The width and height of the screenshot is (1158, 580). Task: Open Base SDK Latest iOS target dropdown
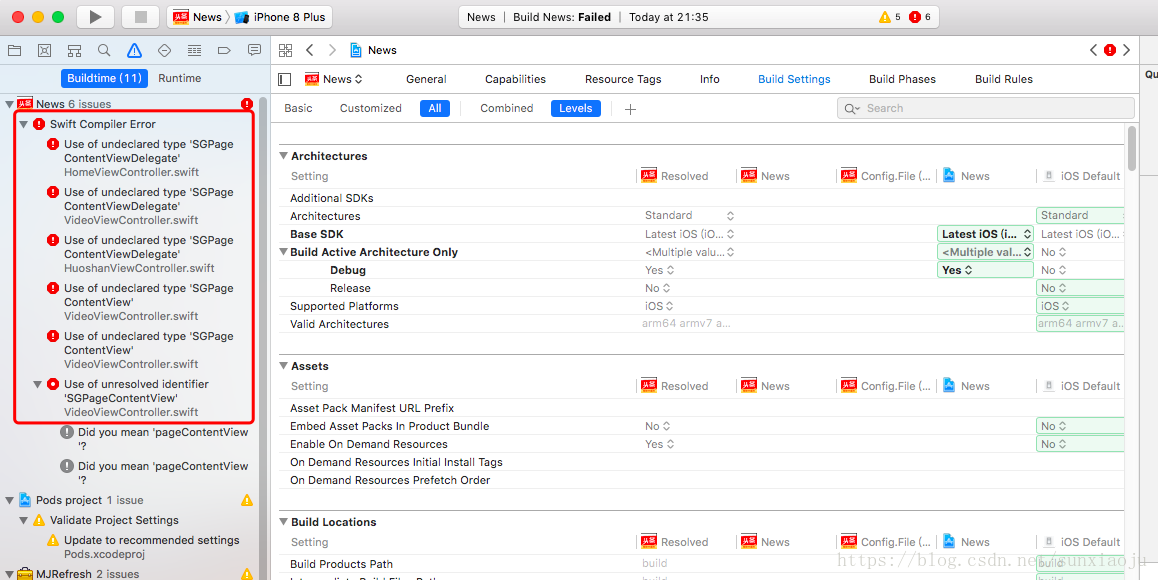click(x=985, y=233)
